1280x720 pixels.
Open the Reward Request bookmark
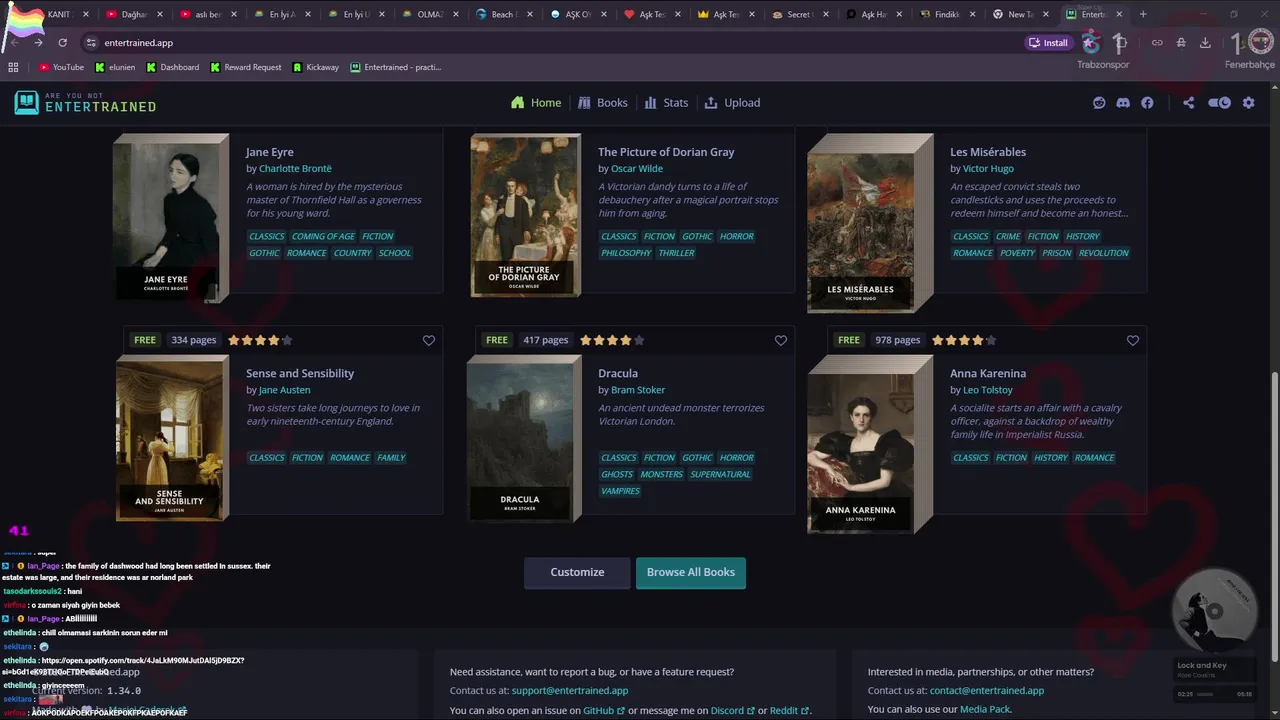245,67
